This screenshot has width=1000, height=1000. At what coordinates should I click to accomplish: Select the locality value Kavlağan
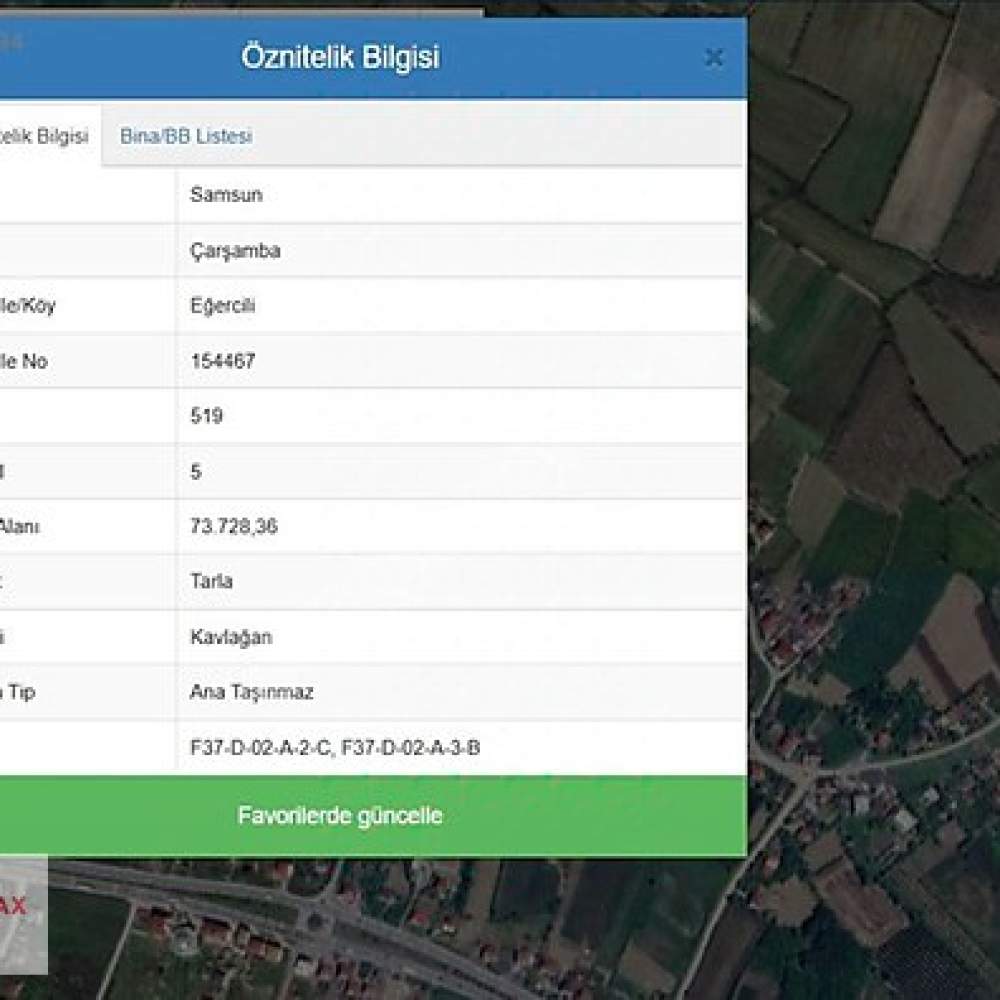tap(231, 637)
